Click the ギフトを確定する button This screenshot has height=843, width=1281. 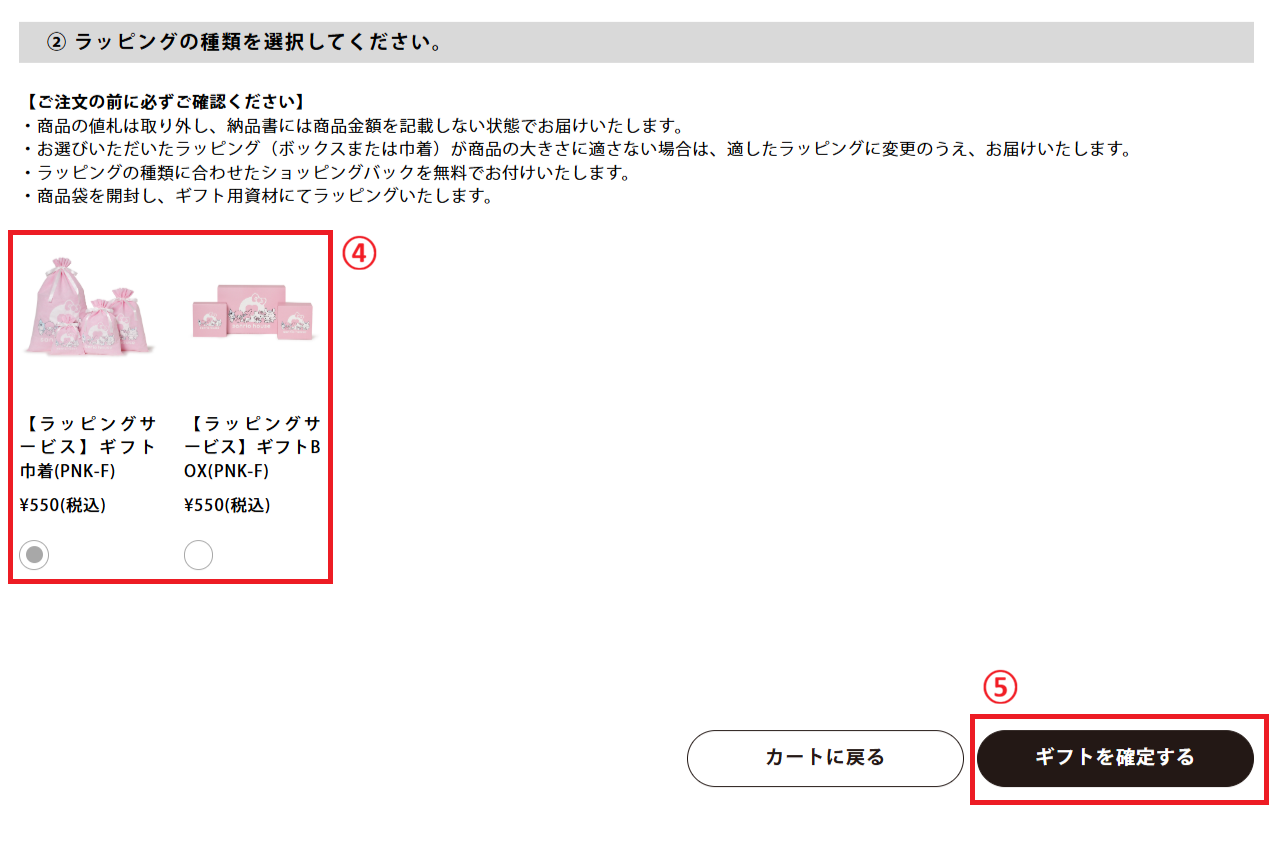pos(1115,758)
